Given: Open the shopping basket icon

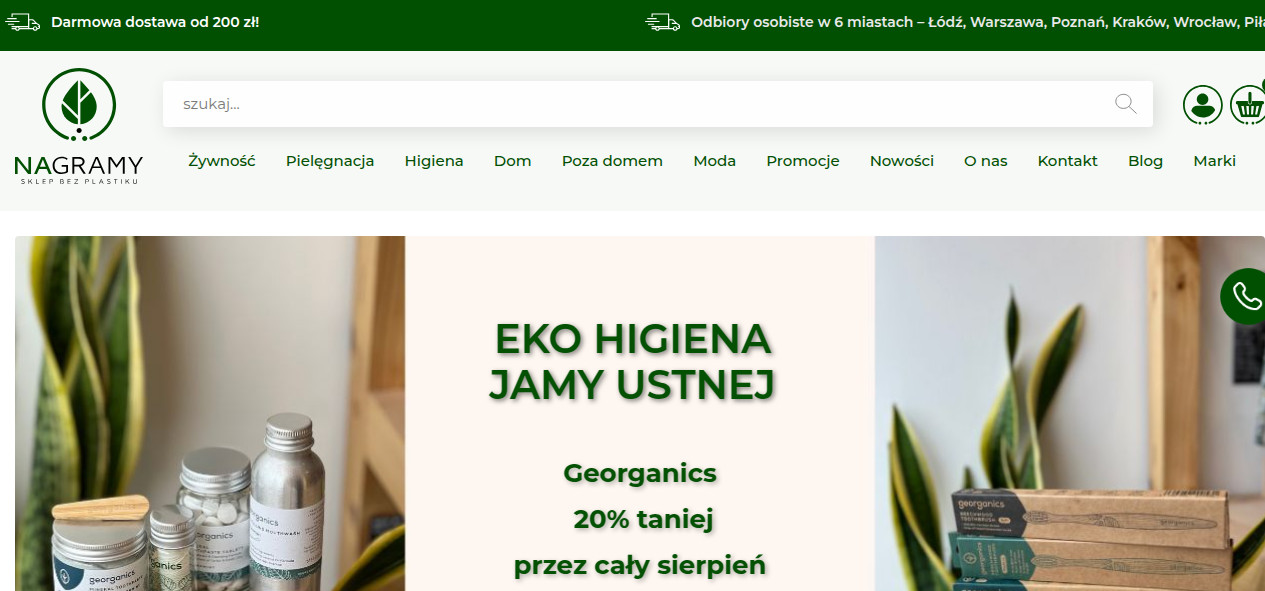Looking at the screenshot, I should click(x=1247, y=105).
